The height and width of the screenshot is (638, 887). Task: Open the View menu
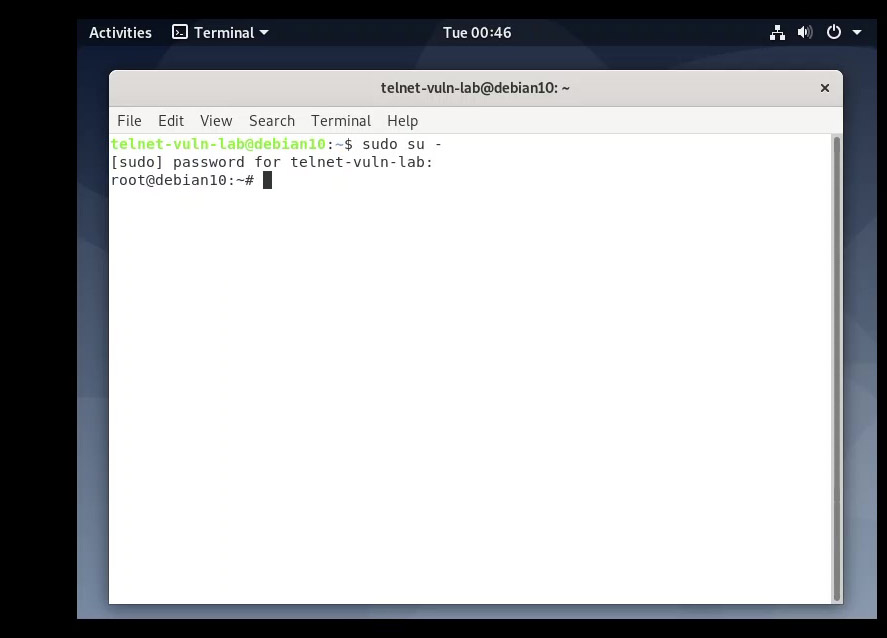click(x=215, y=120)
